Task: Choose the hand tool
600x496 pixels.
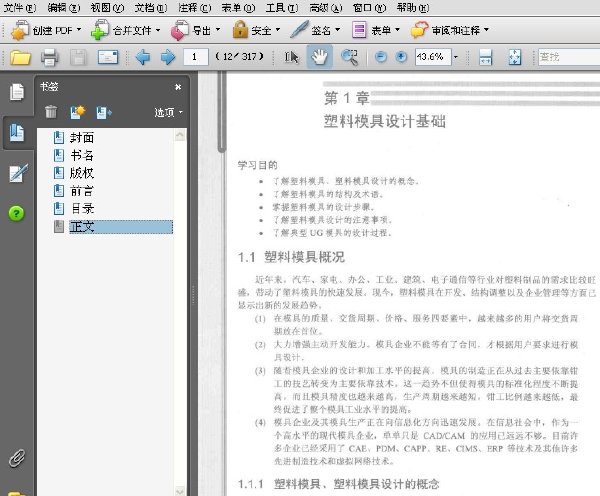Action: [320, 57]
